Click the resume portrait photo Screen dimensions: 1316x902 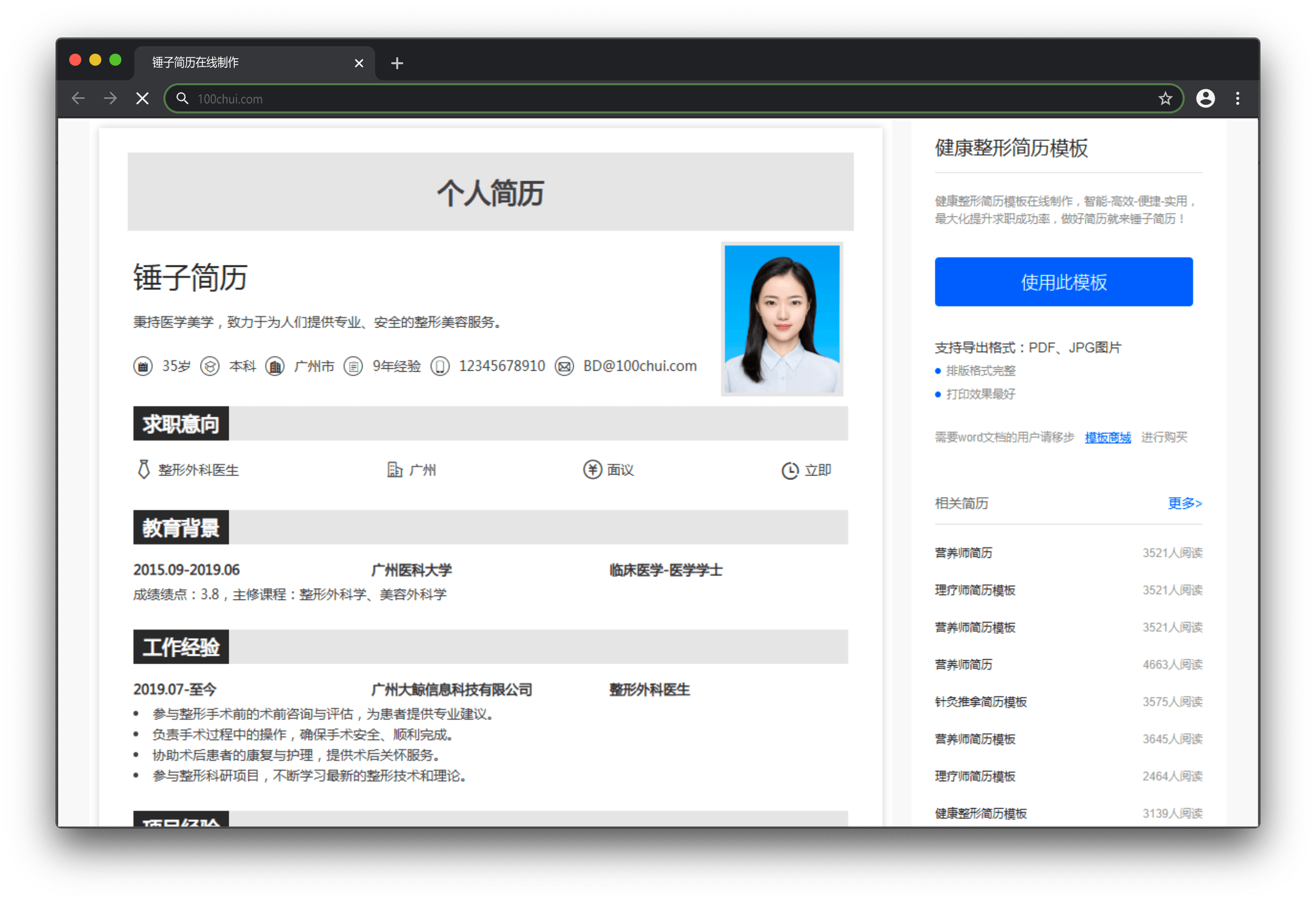coord(782,319)
